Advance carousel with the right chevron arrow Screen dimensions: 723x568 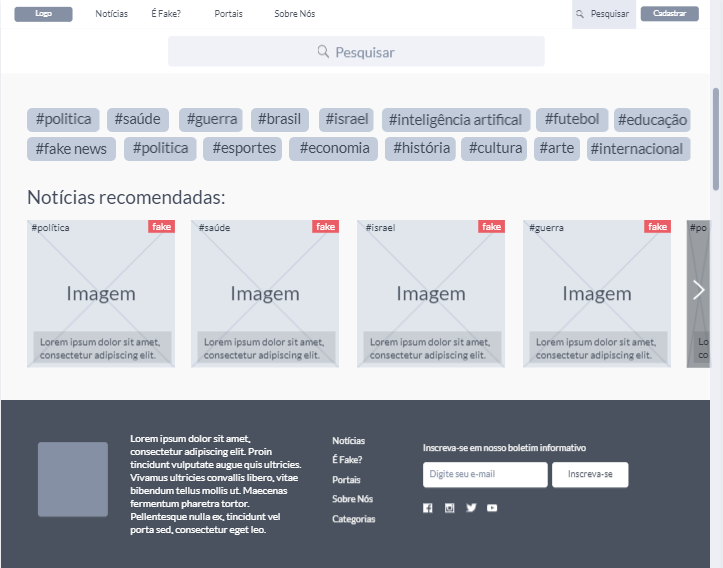point(699,290)
